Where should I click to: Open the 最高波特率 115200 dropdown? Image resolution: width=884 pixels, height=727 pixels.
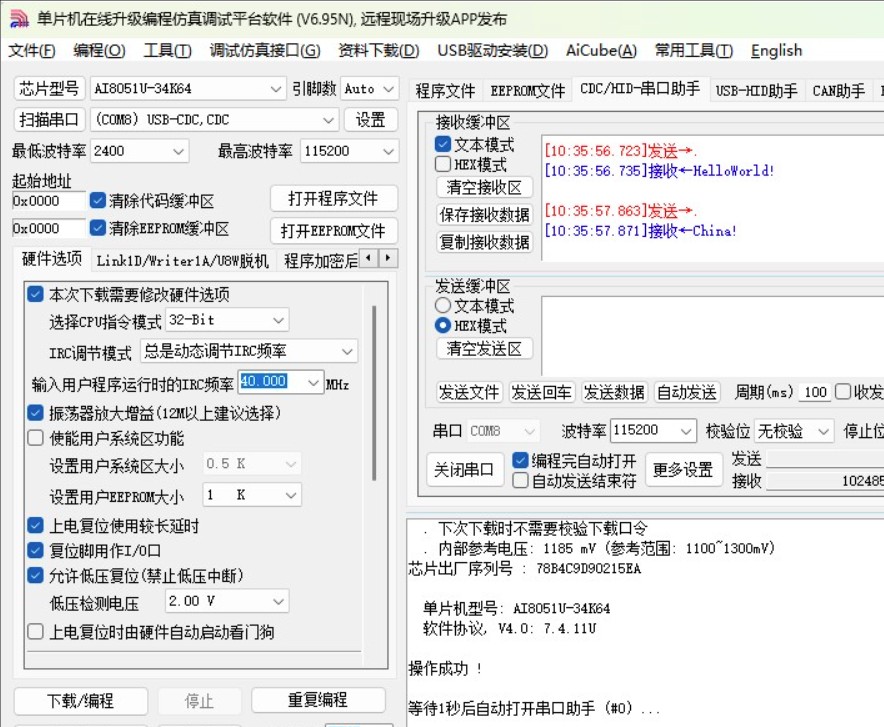pyautogui.click(x=388, y=151)
